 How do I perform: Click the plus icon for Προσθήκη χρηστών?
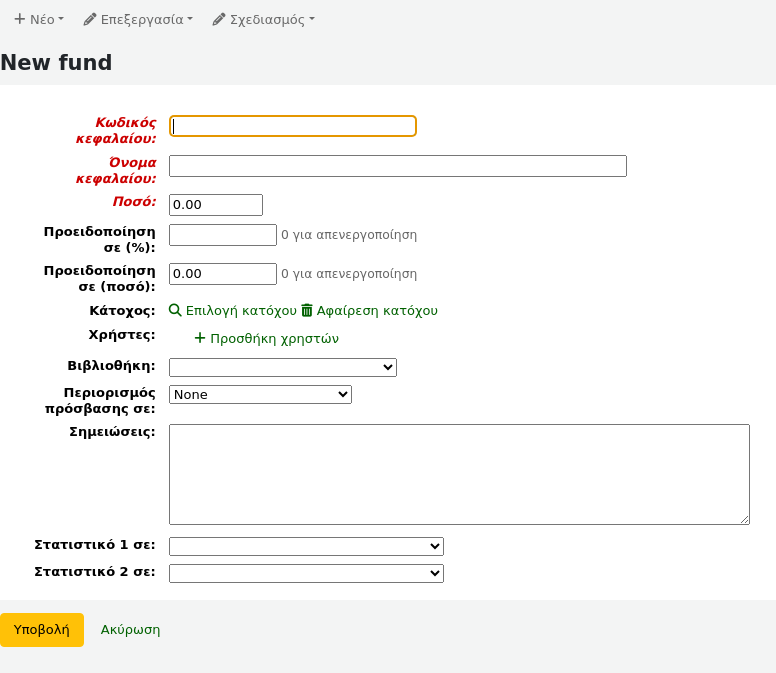point(200,339)
